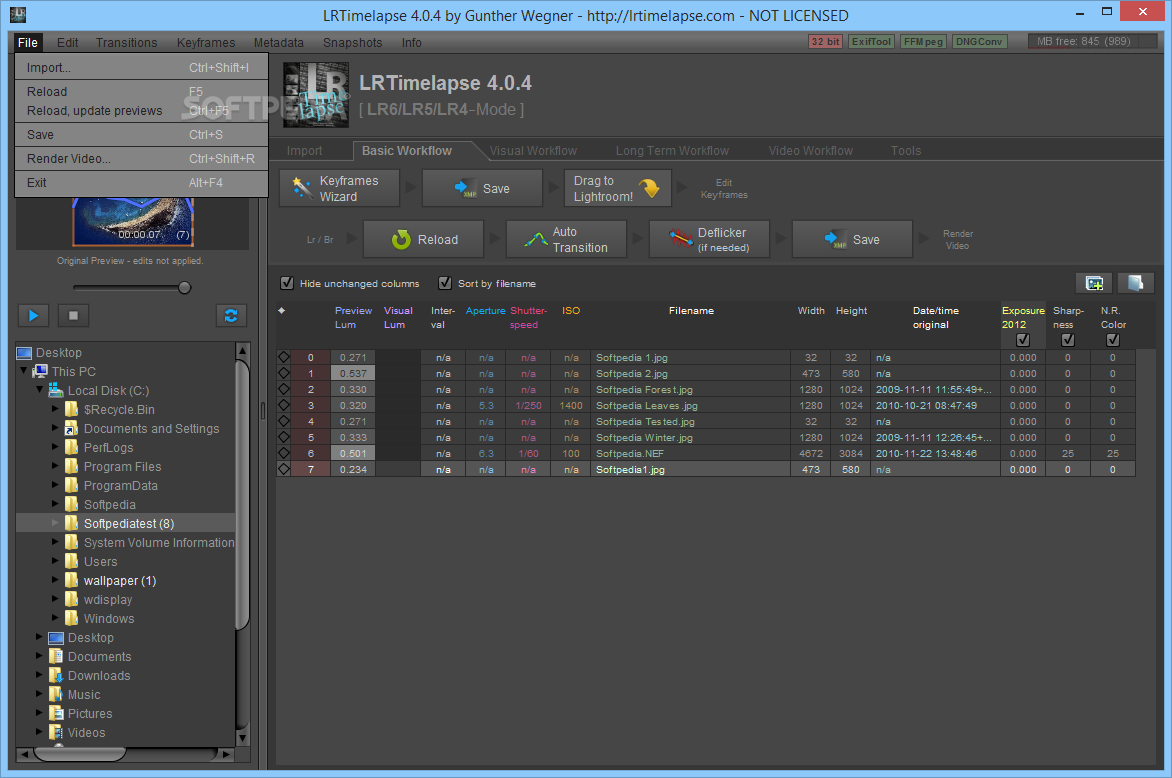The height and width of the screenshot is (778, 1172).
Task: Click the FFMpeg status indicator
Action: (923, 42)
